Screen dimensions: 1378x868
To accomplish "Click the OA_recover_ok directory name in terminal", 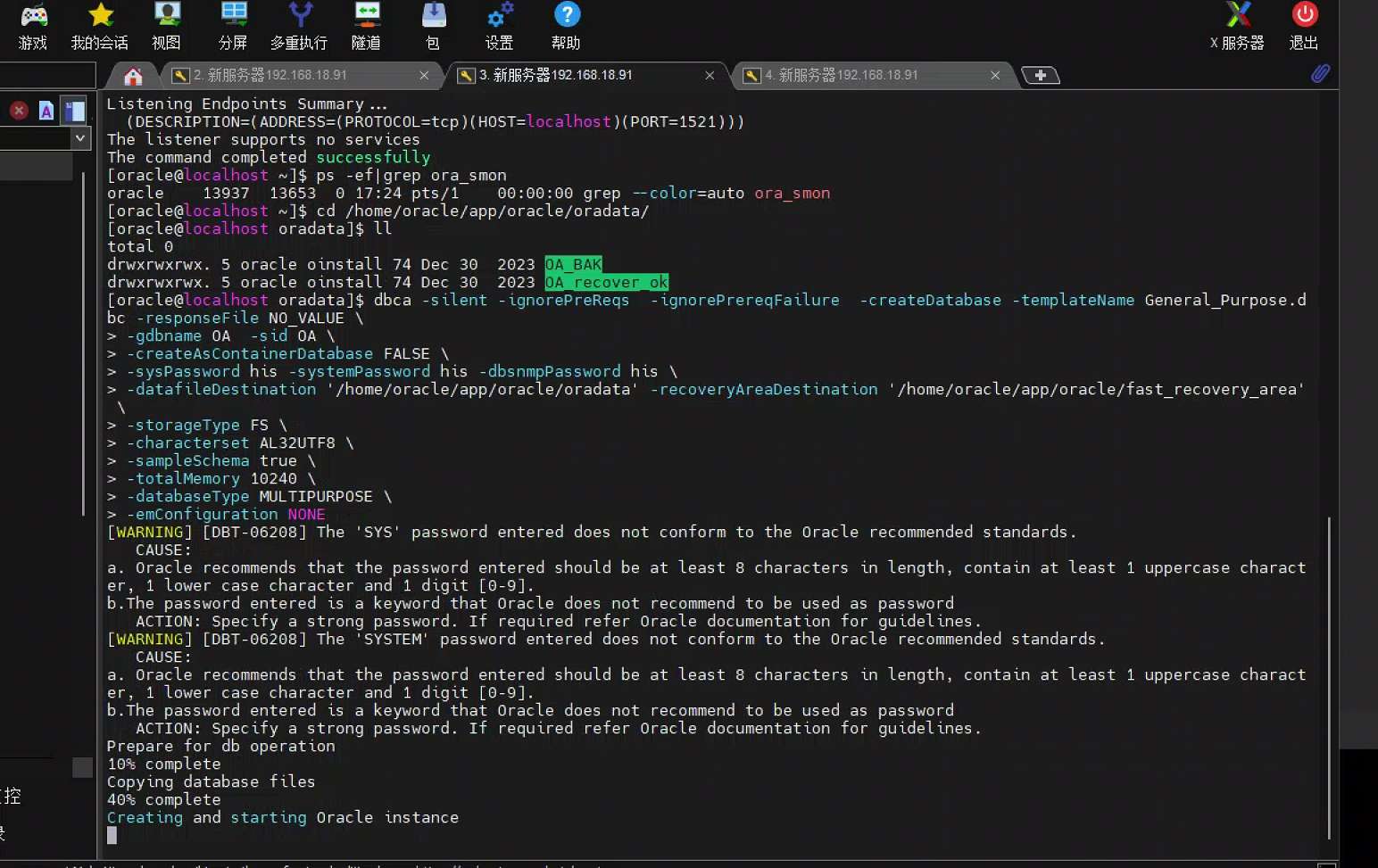I will pos(607,283).
